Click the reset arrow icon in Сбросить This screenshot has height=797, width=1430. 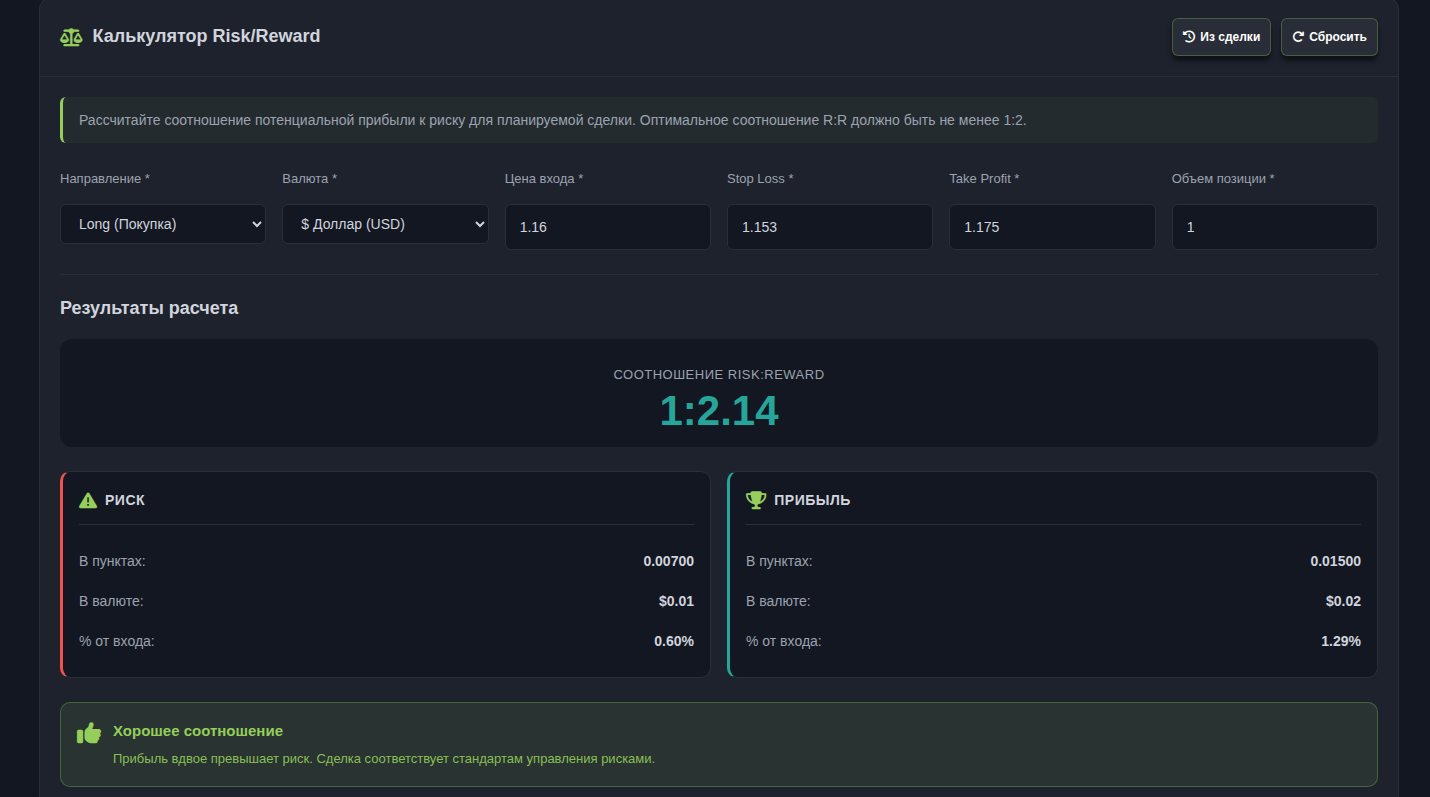(1298, 37)
